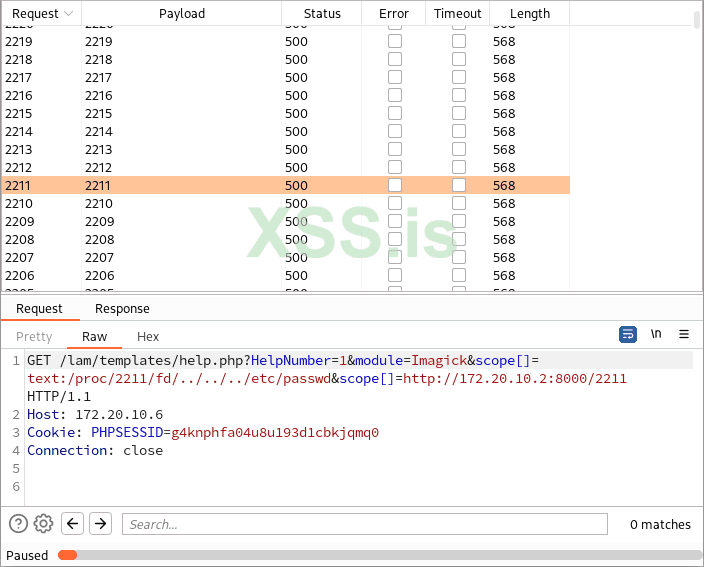Image resolution: width=704 pixels, height=567 pixels.
Task: Tick Error checkbox for request 2208
Action: click(395, 239)
